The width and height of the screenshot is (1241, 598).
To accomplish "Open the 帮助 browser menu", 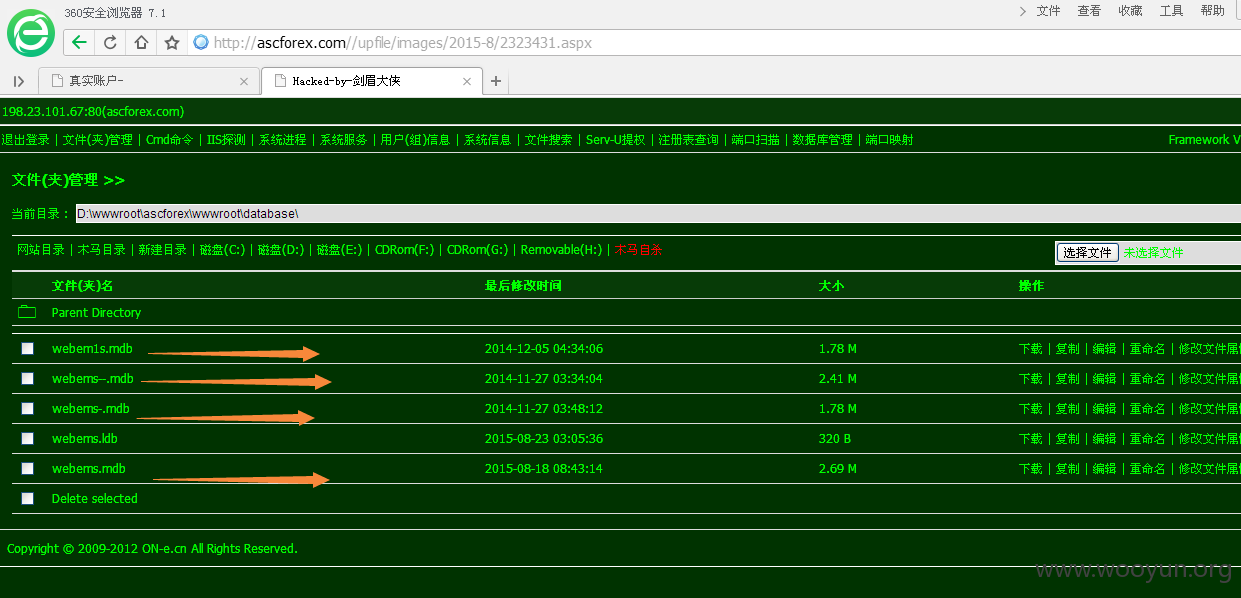I will [1212, 11].
